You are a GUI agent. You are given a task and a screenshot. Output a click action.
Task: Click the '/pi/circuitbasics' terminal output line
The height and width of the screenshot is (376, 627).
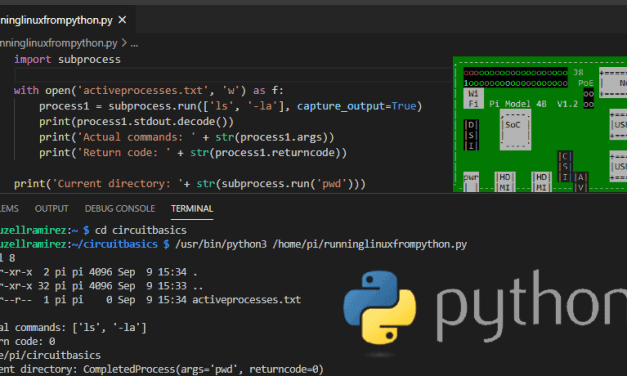pyautogui.click(x=50, y=355)
